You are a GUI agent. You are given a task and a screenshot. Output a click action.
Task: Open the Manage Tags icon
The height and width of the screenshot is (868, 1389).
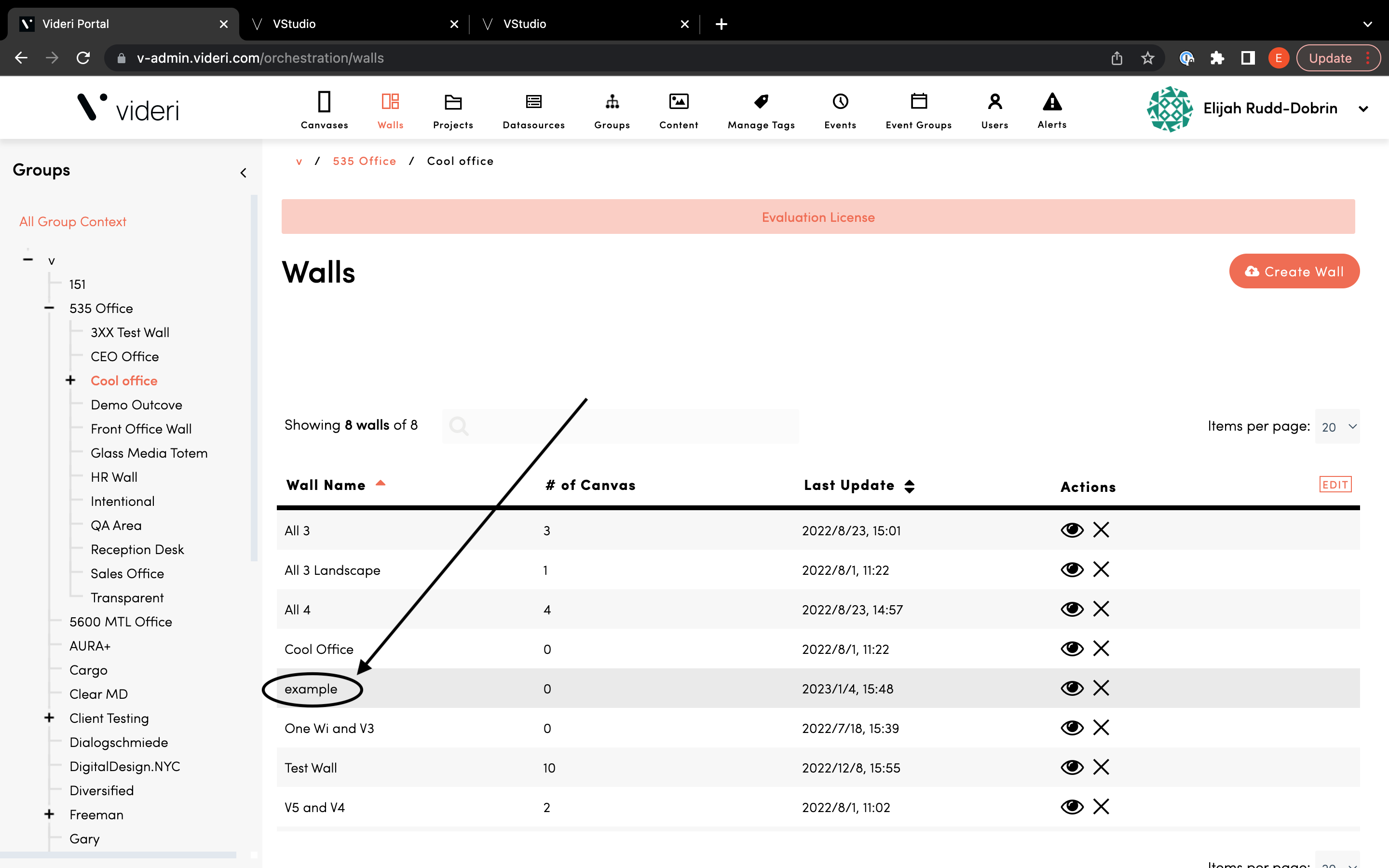coord(761,102)
